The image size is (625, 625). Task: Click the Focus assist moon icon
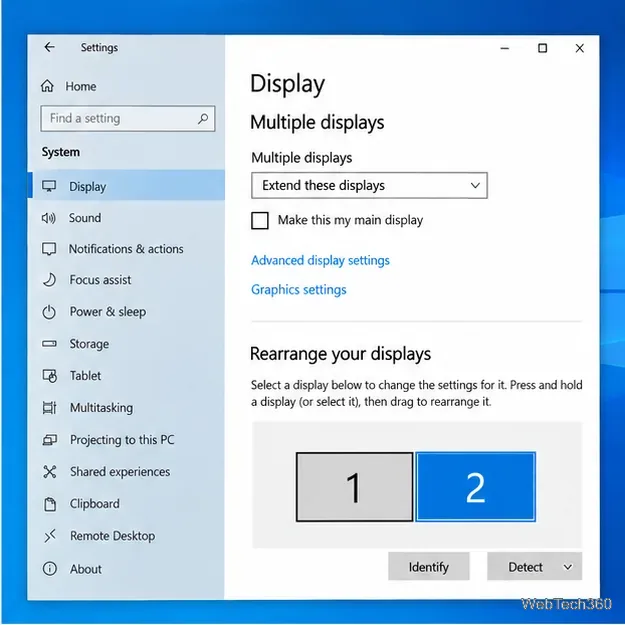(x=49, y=280)
